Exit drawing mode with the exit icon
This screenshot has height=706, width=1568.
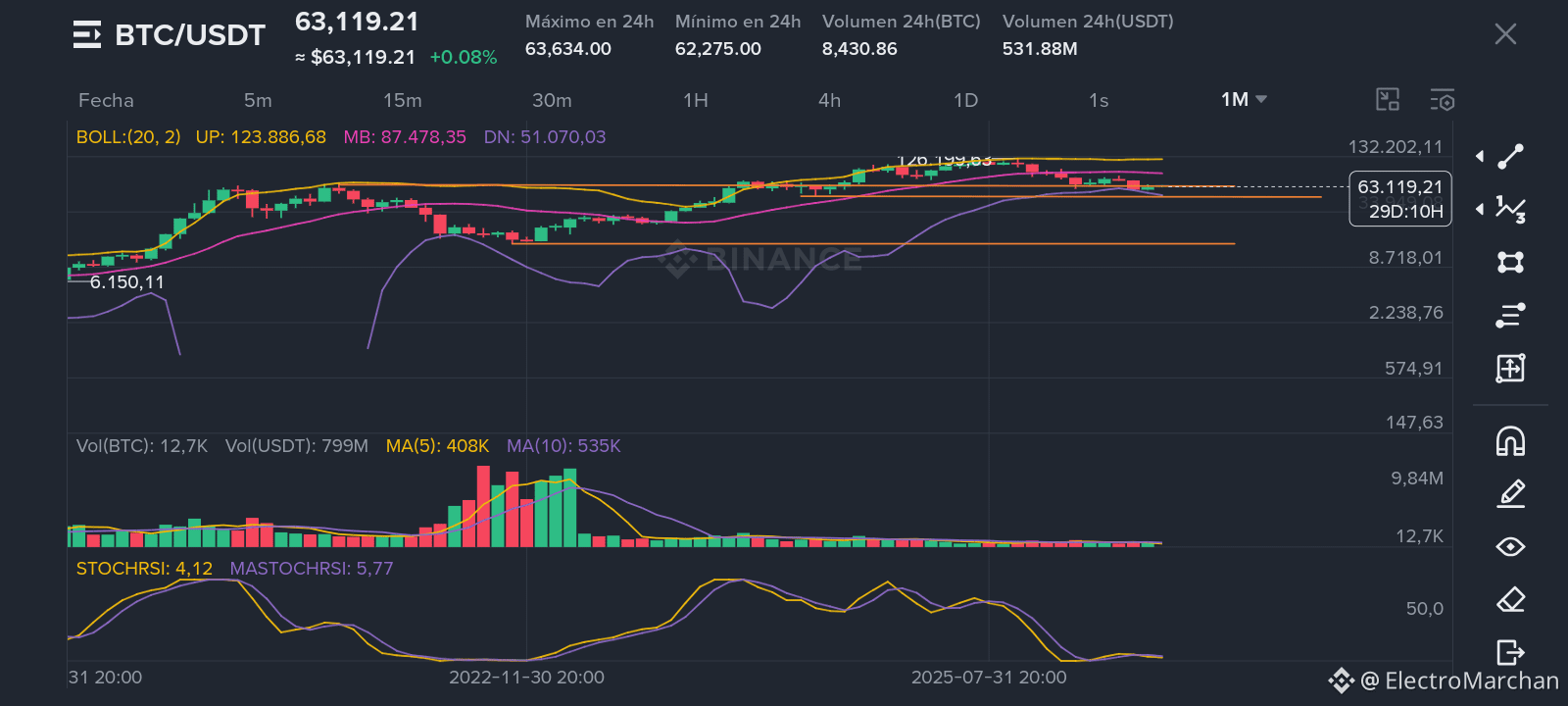1510,652
